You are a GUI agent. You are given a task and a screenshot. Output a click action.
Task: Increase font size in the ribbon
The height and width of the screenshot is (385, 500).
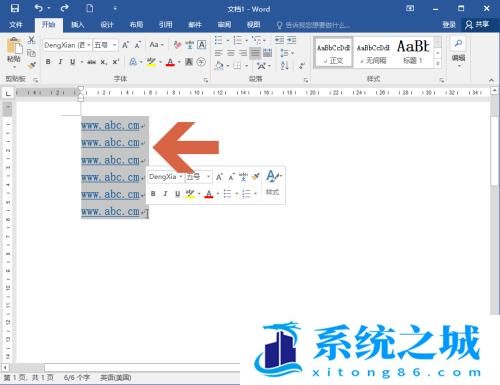pyautogui.click(x=125, y=45)
